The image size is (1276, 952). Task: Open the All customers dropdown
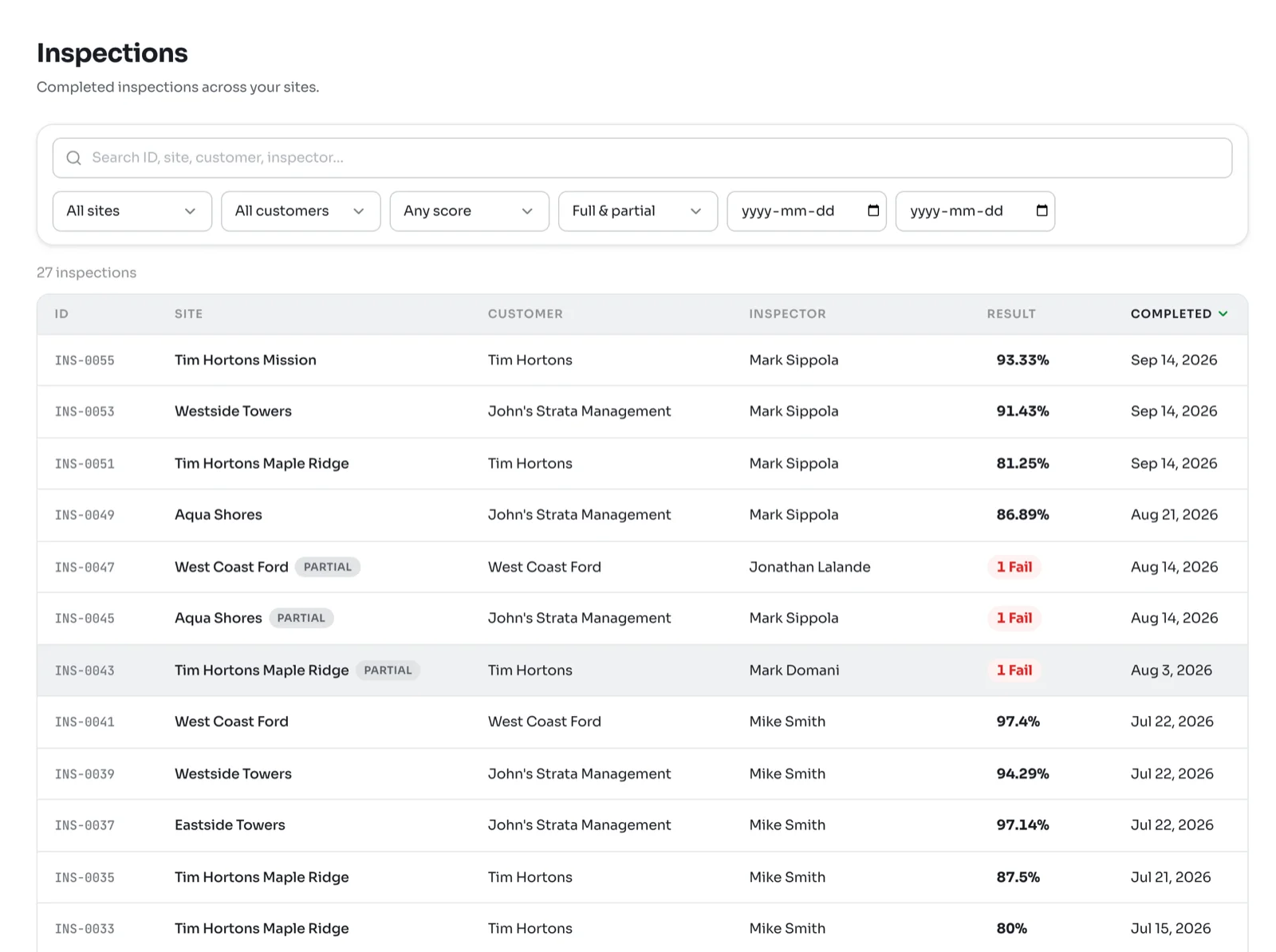pyautogui.click(x=301, y=211)
